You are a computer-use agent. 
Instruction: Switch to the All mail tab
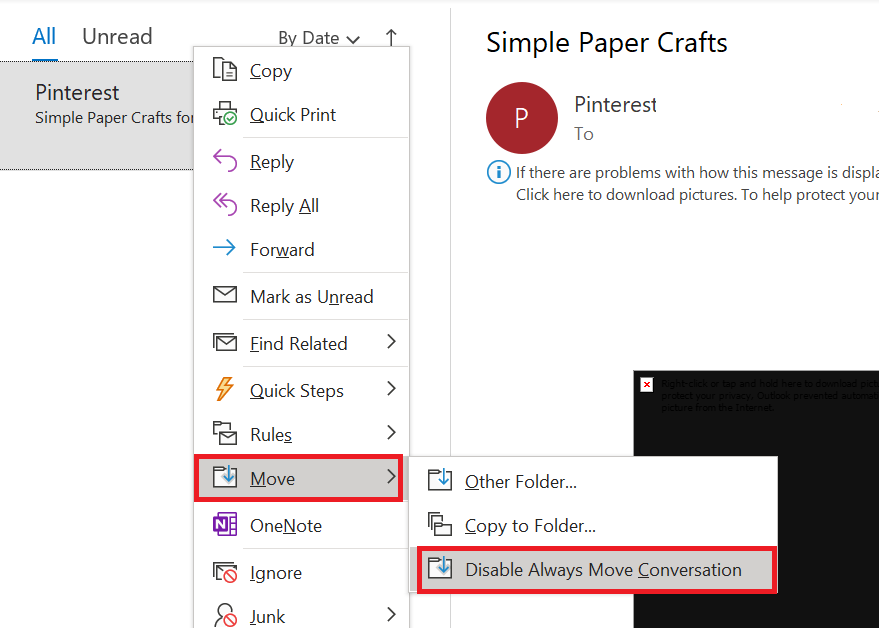click(x=44, y=37)
